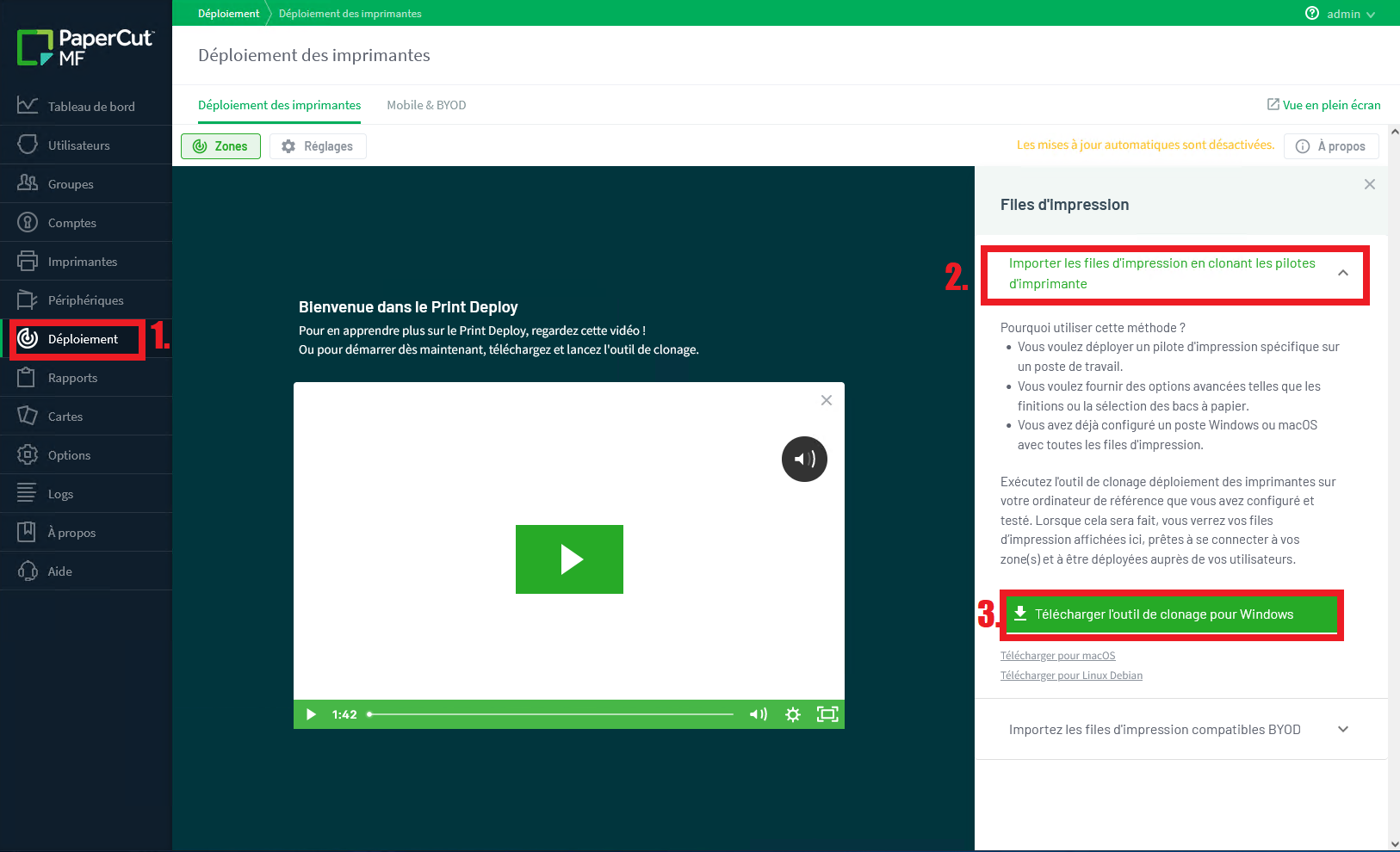
Task: Open the Zones view
Action: pyautogui.click(x=220, y=146)
